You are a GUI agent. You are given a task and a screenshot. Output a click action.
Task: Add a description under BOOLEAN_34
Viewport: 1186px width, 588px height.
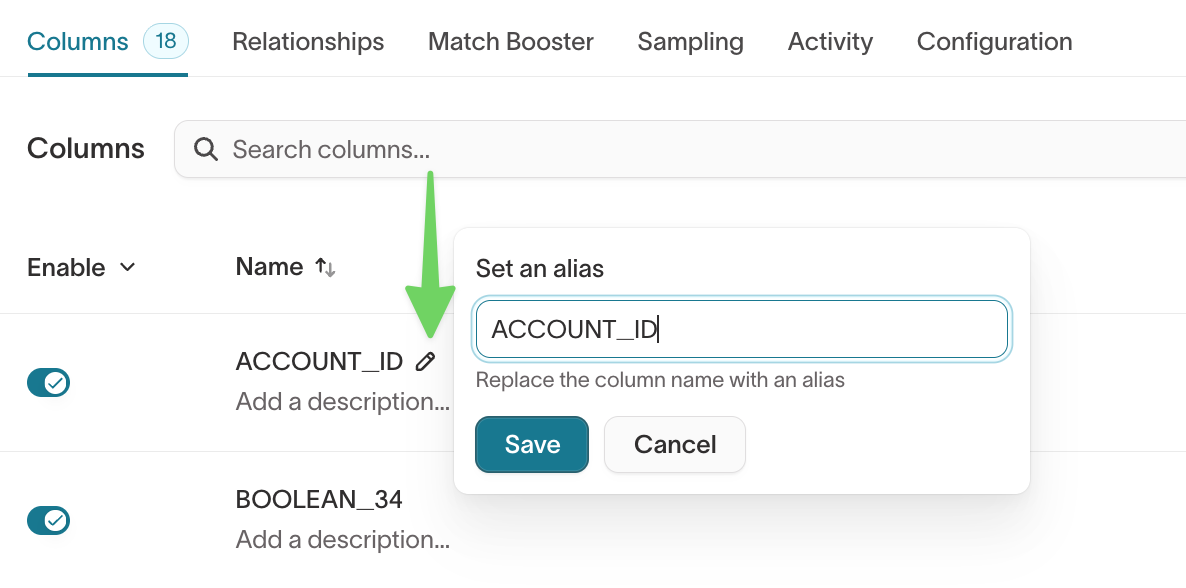point(342,540)
